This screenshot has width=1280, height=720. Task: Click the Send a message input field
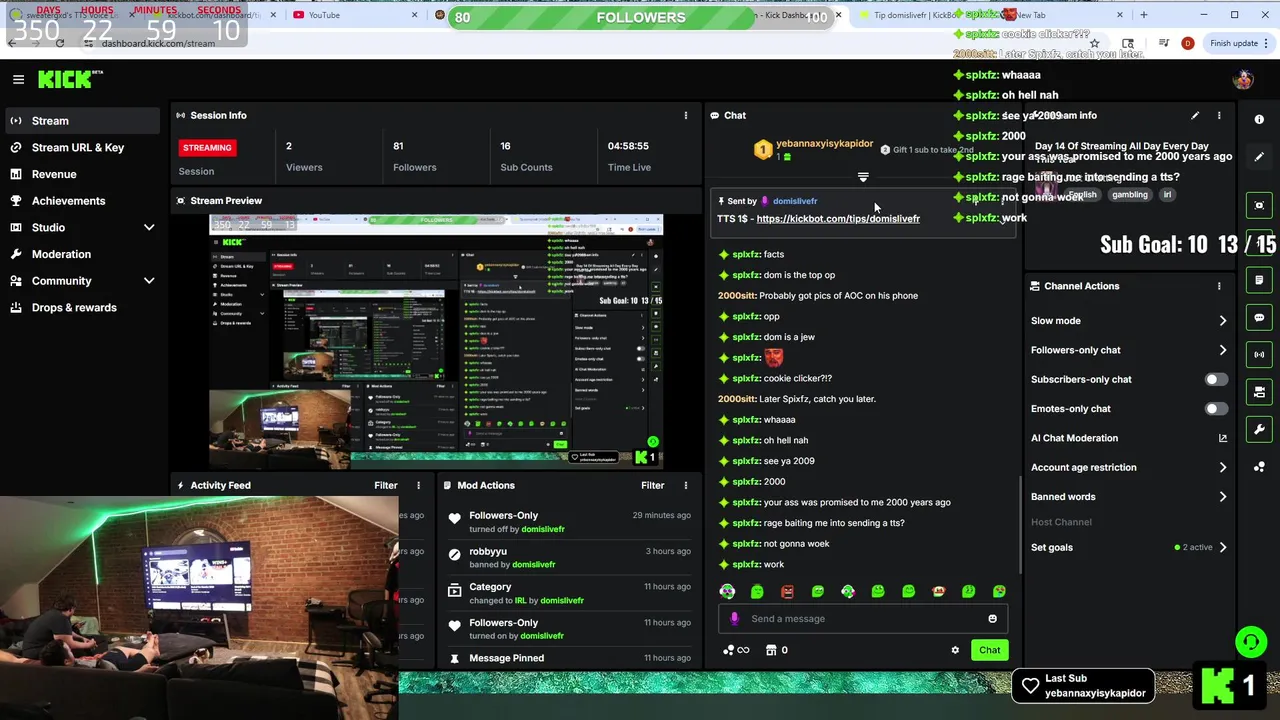[x=863, y=618]
